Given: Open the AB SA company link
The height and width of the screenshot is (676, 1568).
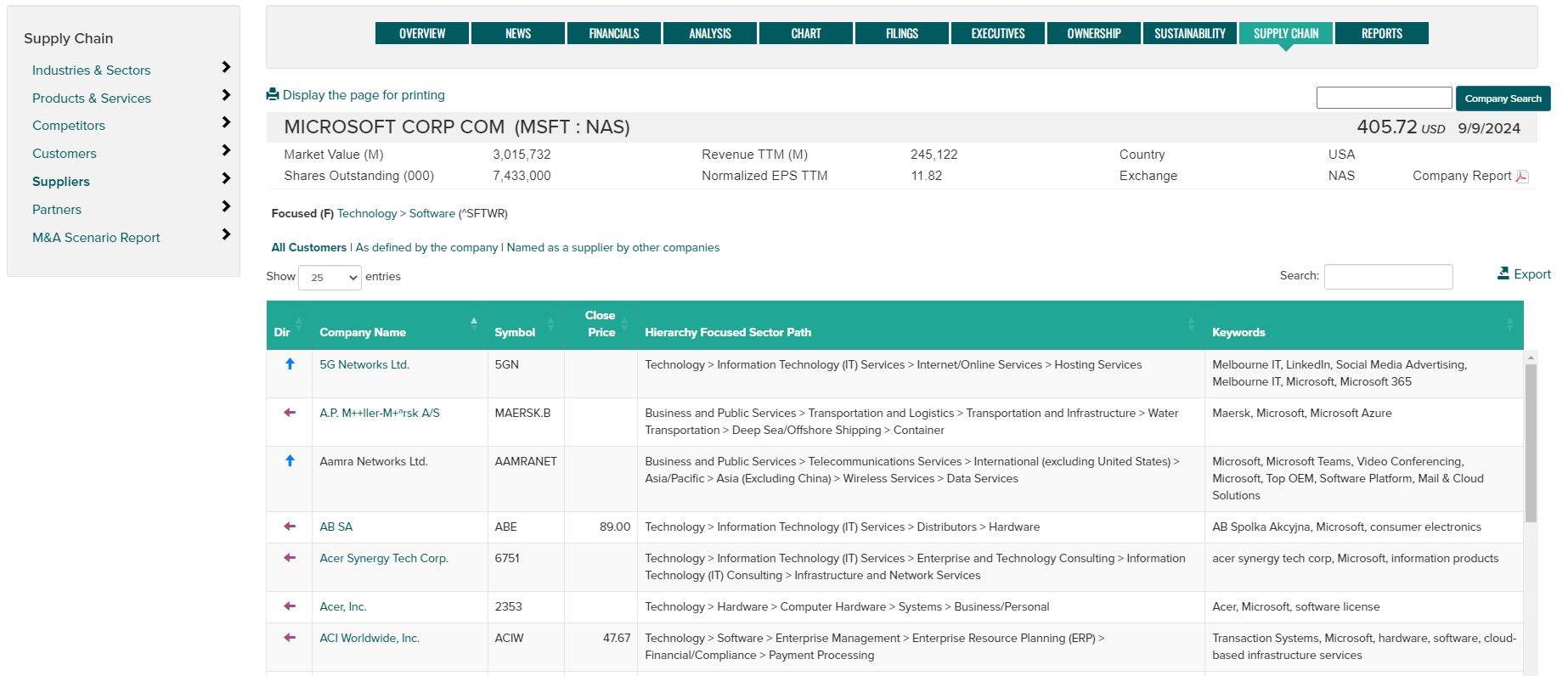Looking at the screenshot, I should click(336, 527).
